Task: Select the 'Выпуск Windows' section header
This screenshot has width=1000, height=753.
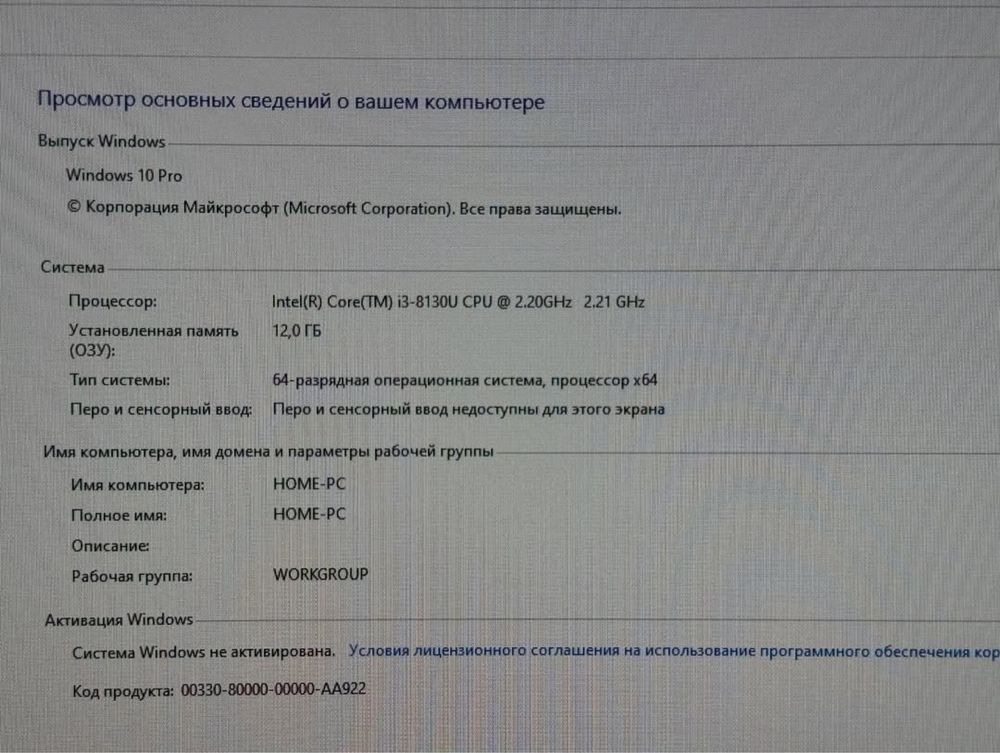Action: click(101, 141)
